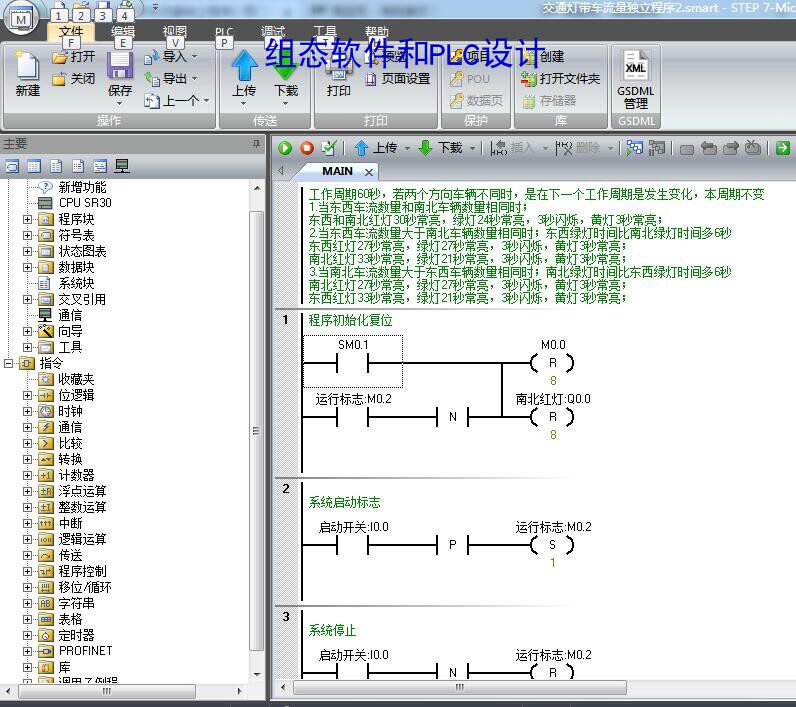Click the 打印 (Print) ribbon icon
The width and height of the screenshot is (796, 707).
pos(339,76)
